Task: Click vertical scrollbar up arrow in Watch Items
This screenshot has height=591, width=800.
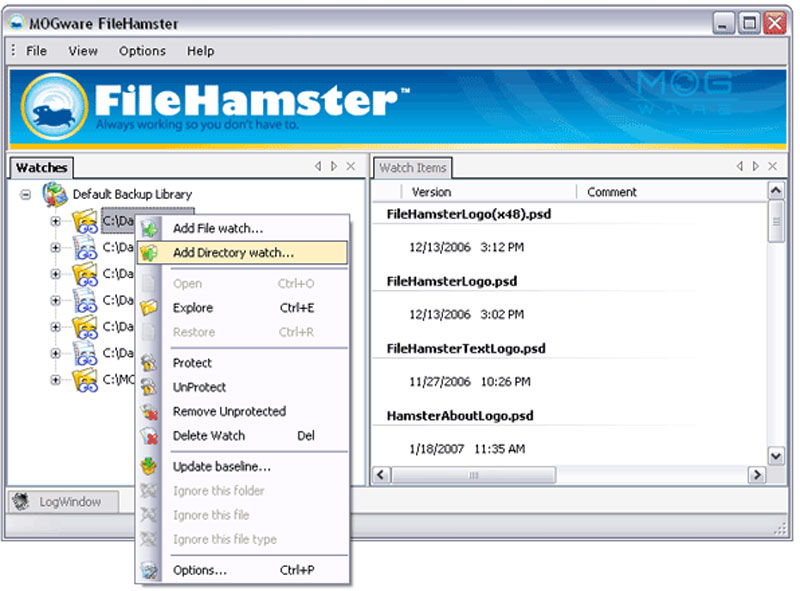Action: point(776,191)
